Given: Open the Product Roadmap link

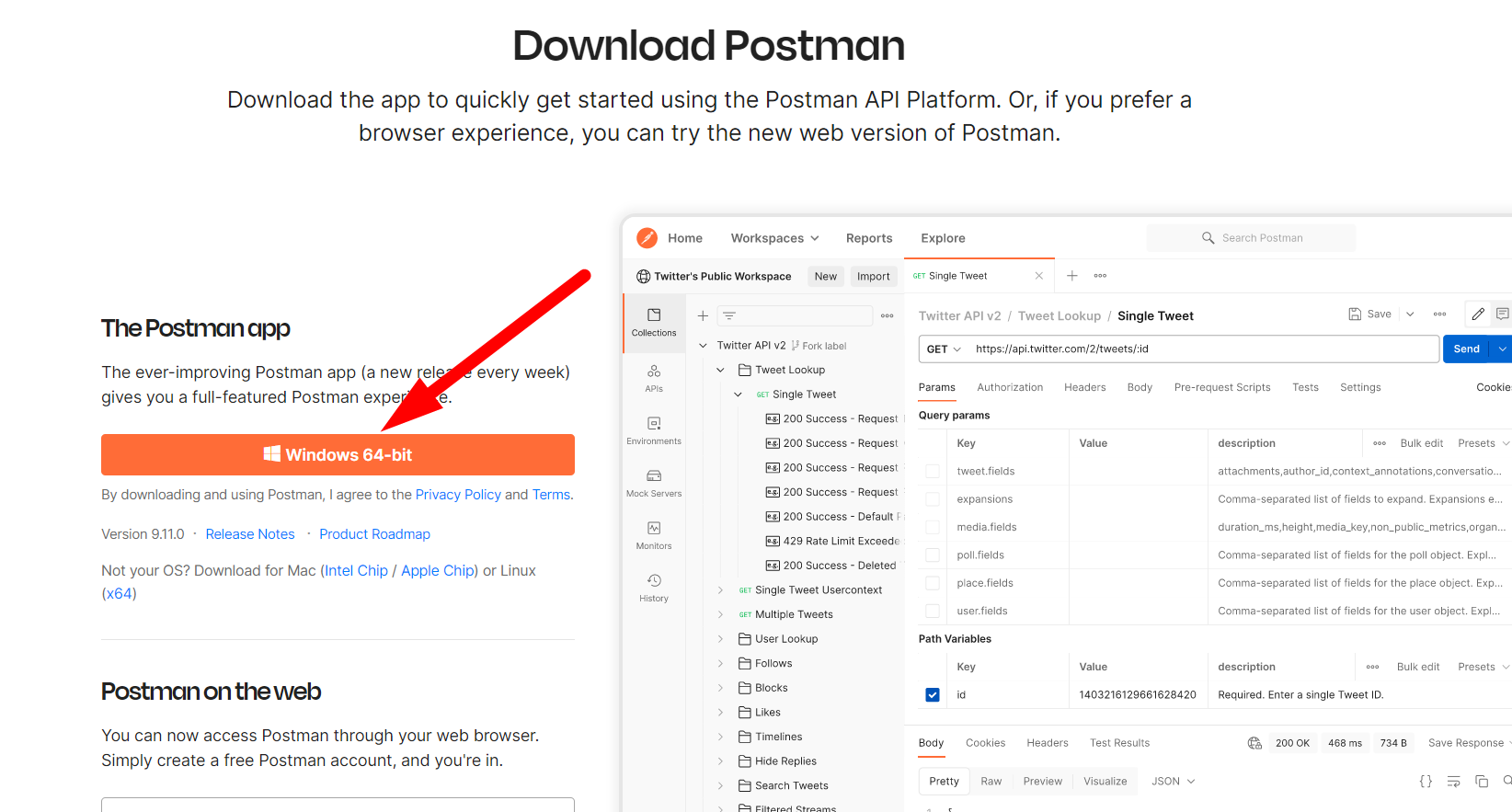Looking at the screenshot, I should click(374, 534).
